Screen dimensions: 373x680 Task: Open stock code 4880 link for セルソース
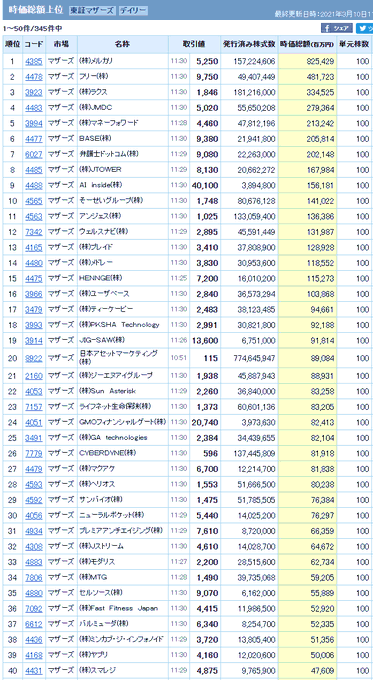pyautogui.click(x=33, y=593)
